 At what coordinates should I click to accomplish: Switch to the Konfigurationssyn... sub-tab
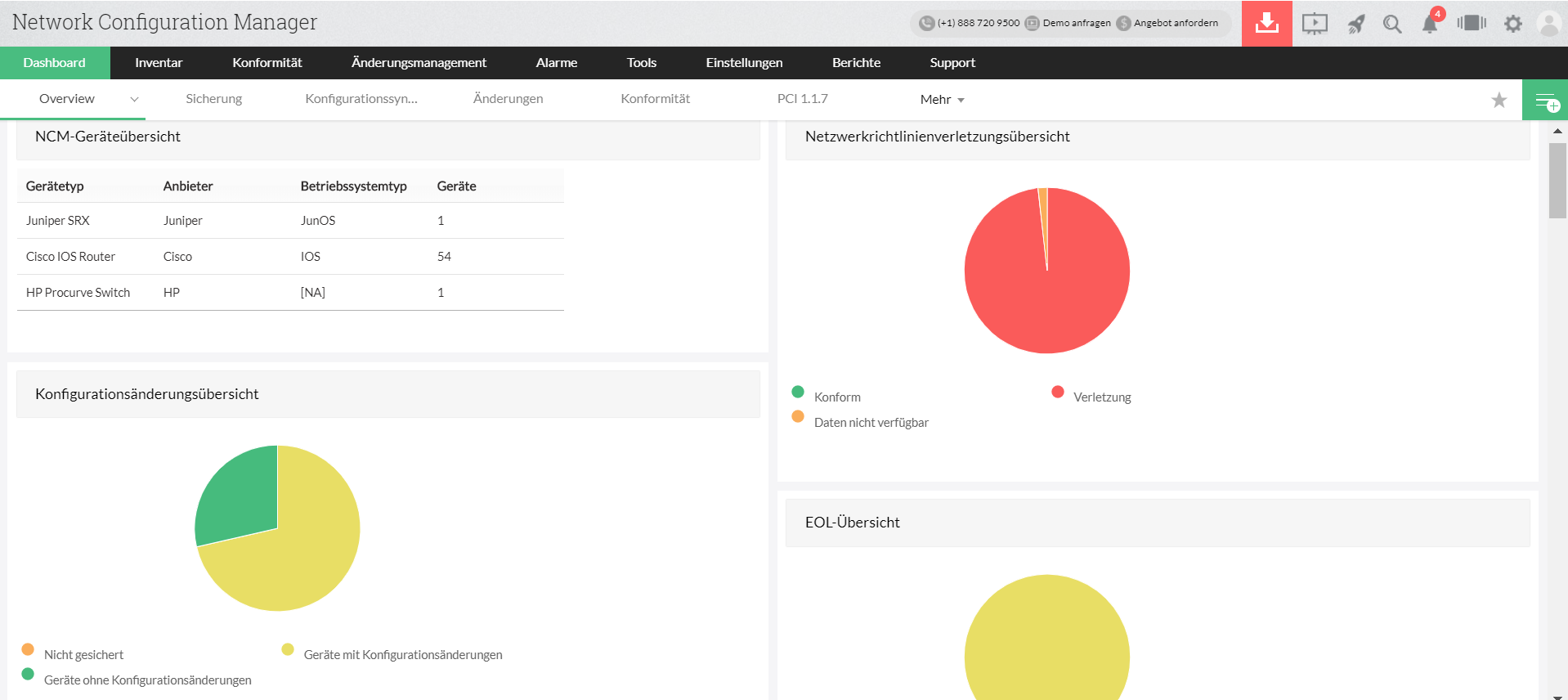361,99
